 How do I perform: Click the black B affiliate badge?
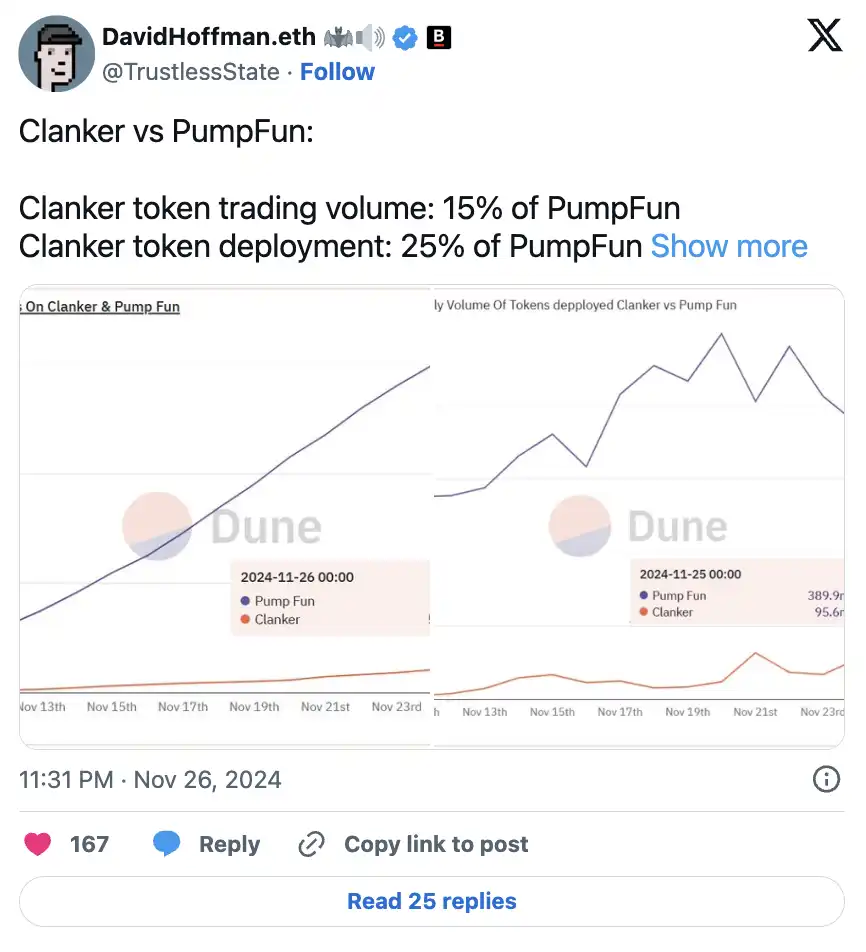click(439, 38)
